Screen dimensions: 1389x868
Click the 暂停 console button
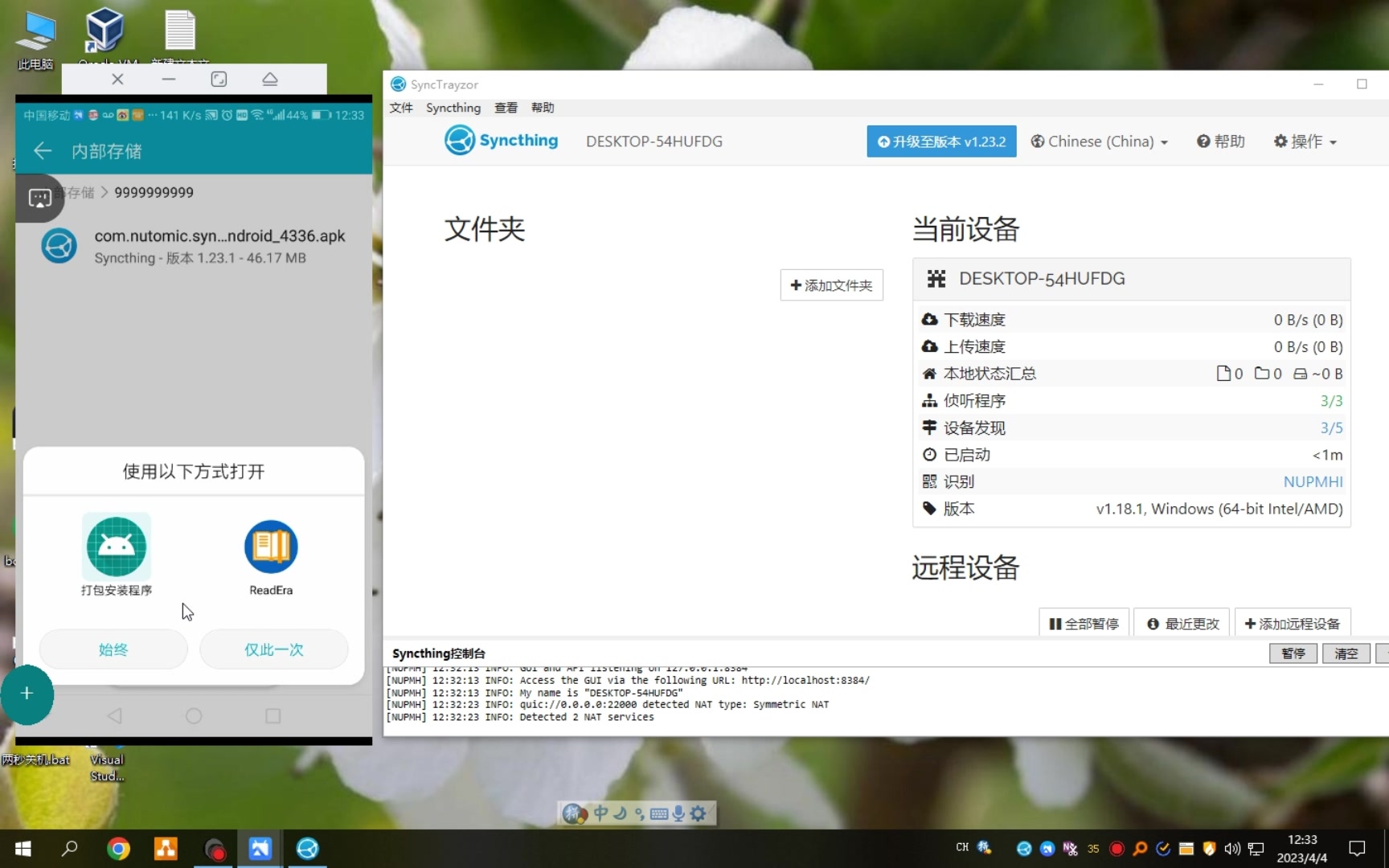[x=1293, y=653]
